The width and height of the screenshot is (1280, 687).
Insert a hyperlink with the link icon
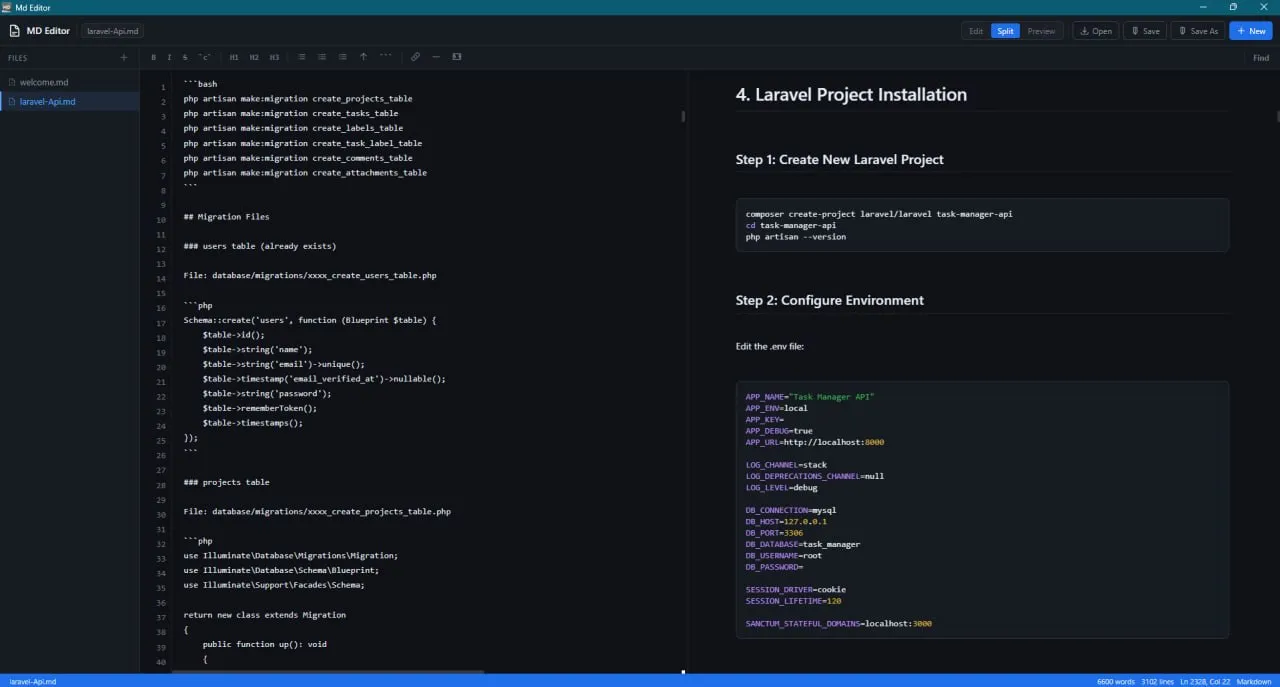416,57
